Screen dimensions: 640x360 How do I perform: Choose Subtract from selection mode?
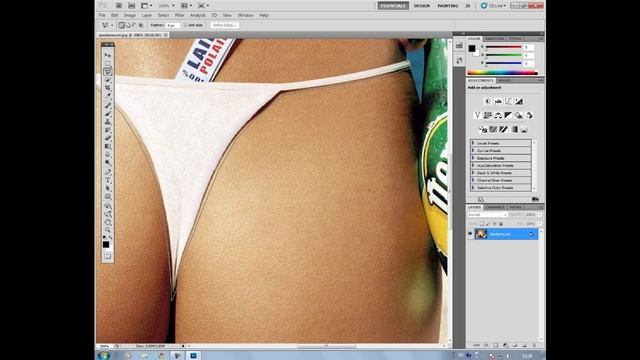coord(134,25)
